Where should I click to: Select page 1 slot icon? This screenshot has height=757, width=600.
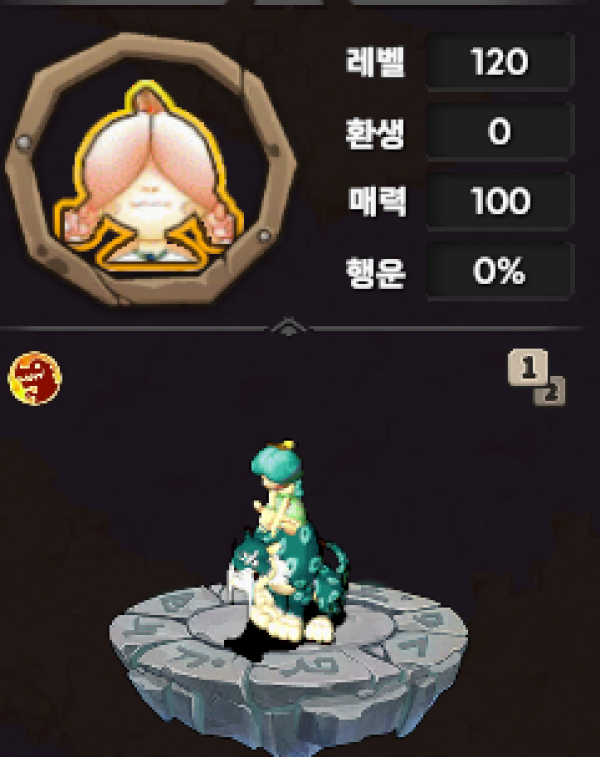[528, 367]
